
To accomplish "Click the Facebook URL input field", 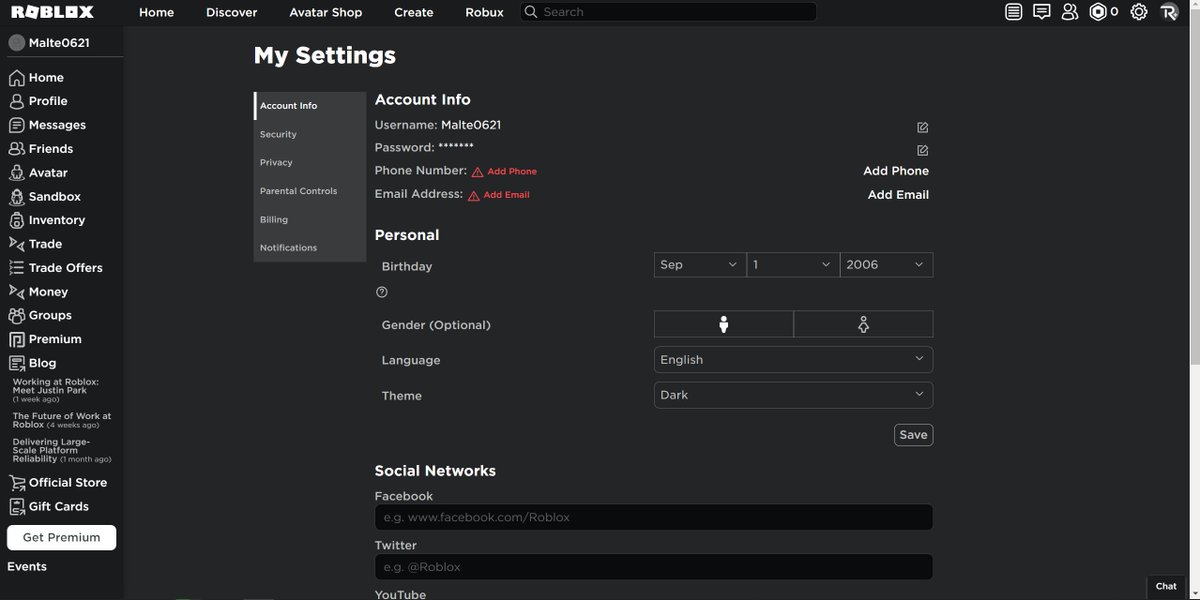I will pyautogui.click(x=654, y=517).
